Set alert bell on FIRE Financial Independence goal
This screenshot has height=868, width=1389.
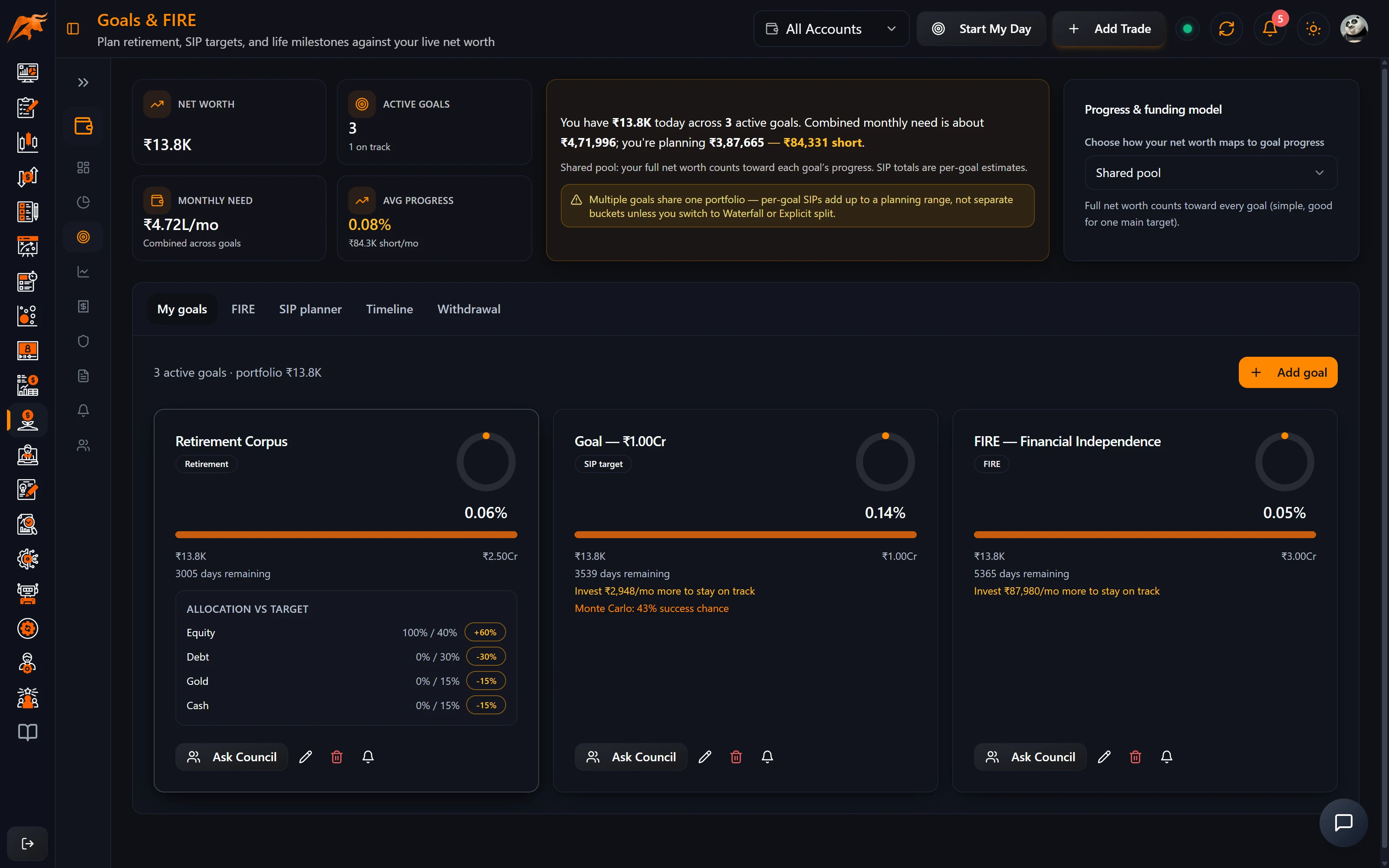click(x=1166, y=757)
